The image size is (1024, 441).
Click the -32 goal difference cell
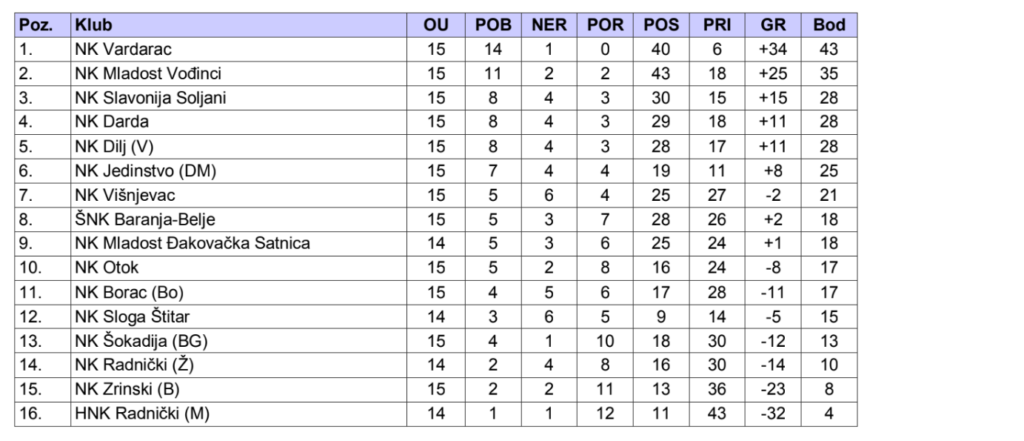[773, 413]
